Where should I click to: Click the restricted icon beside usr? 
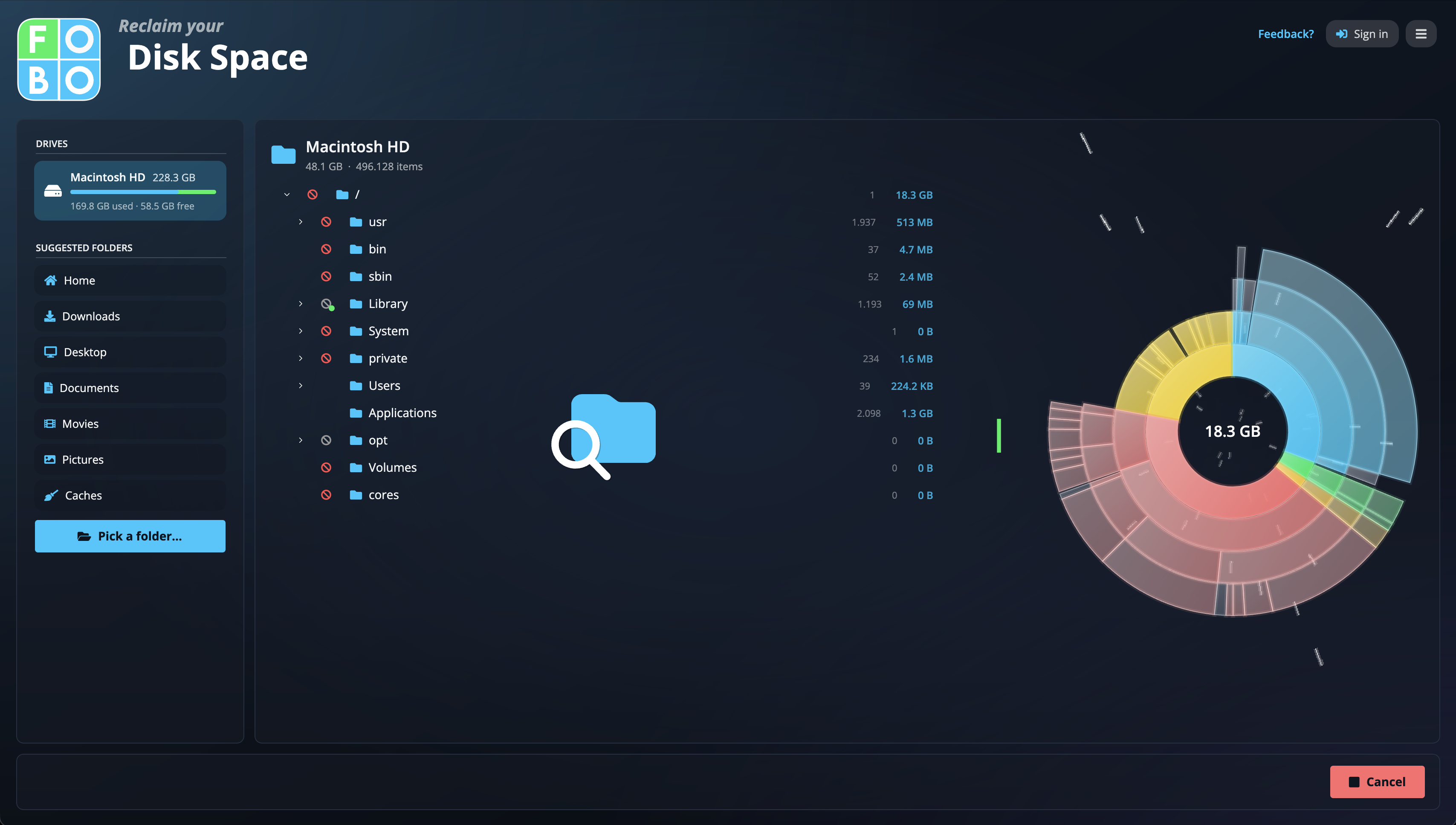[x=326, y=222]
